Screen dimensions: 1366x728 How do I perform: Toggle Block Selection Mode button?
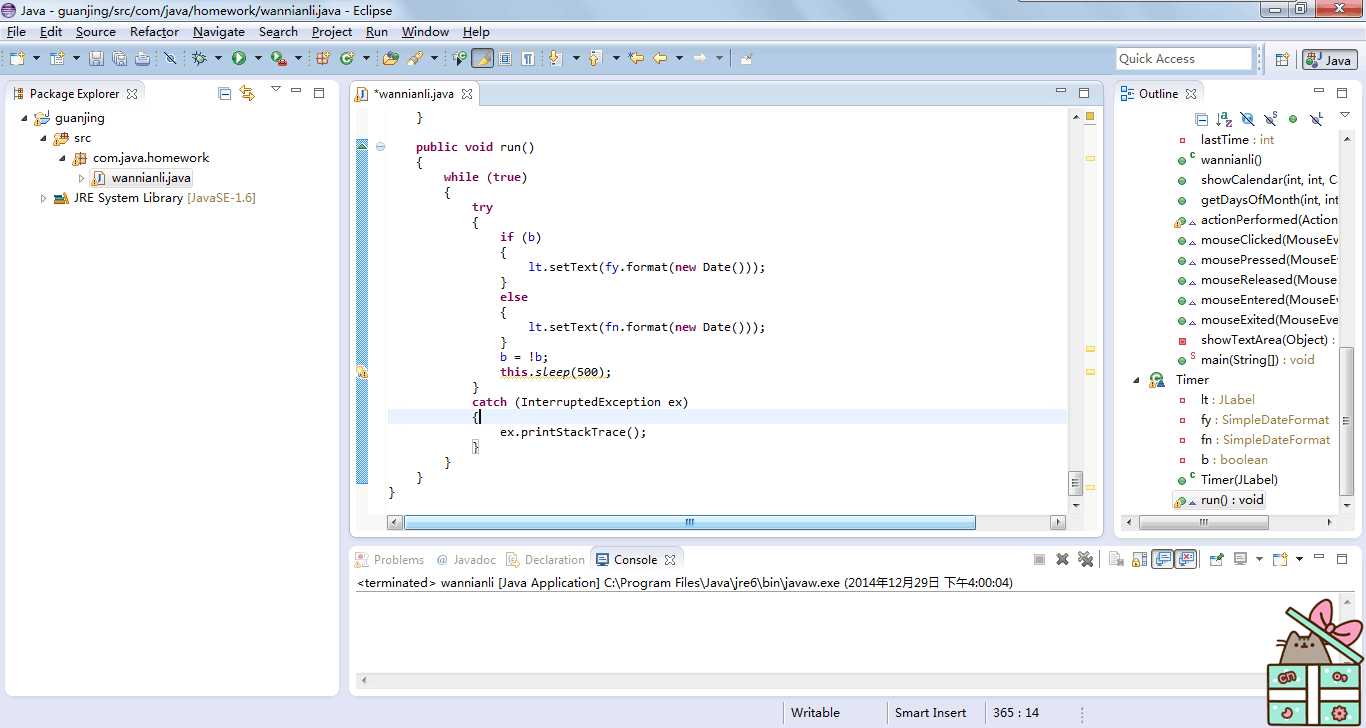click(x=505, y=59)
